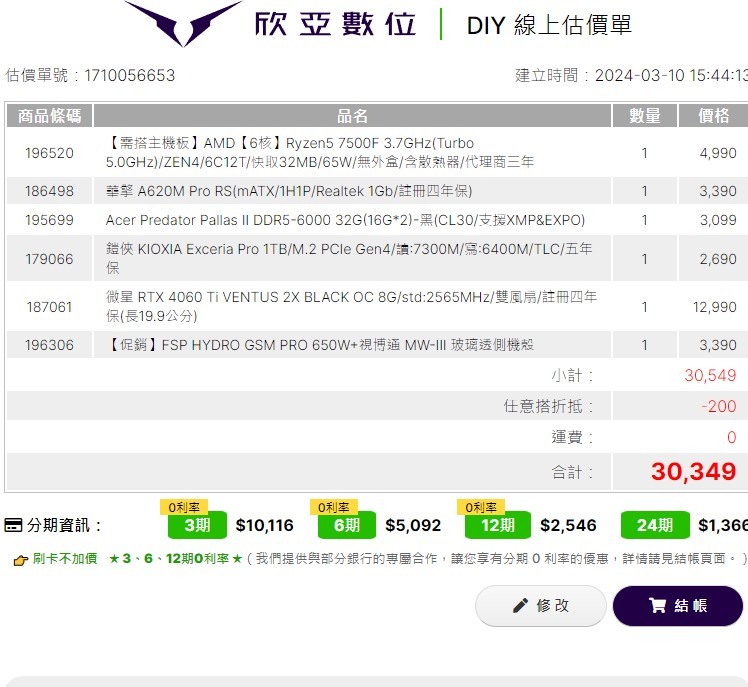Click the 合計 total 30,349
Viewport: 748px width, 687px height.
point(694,472)
